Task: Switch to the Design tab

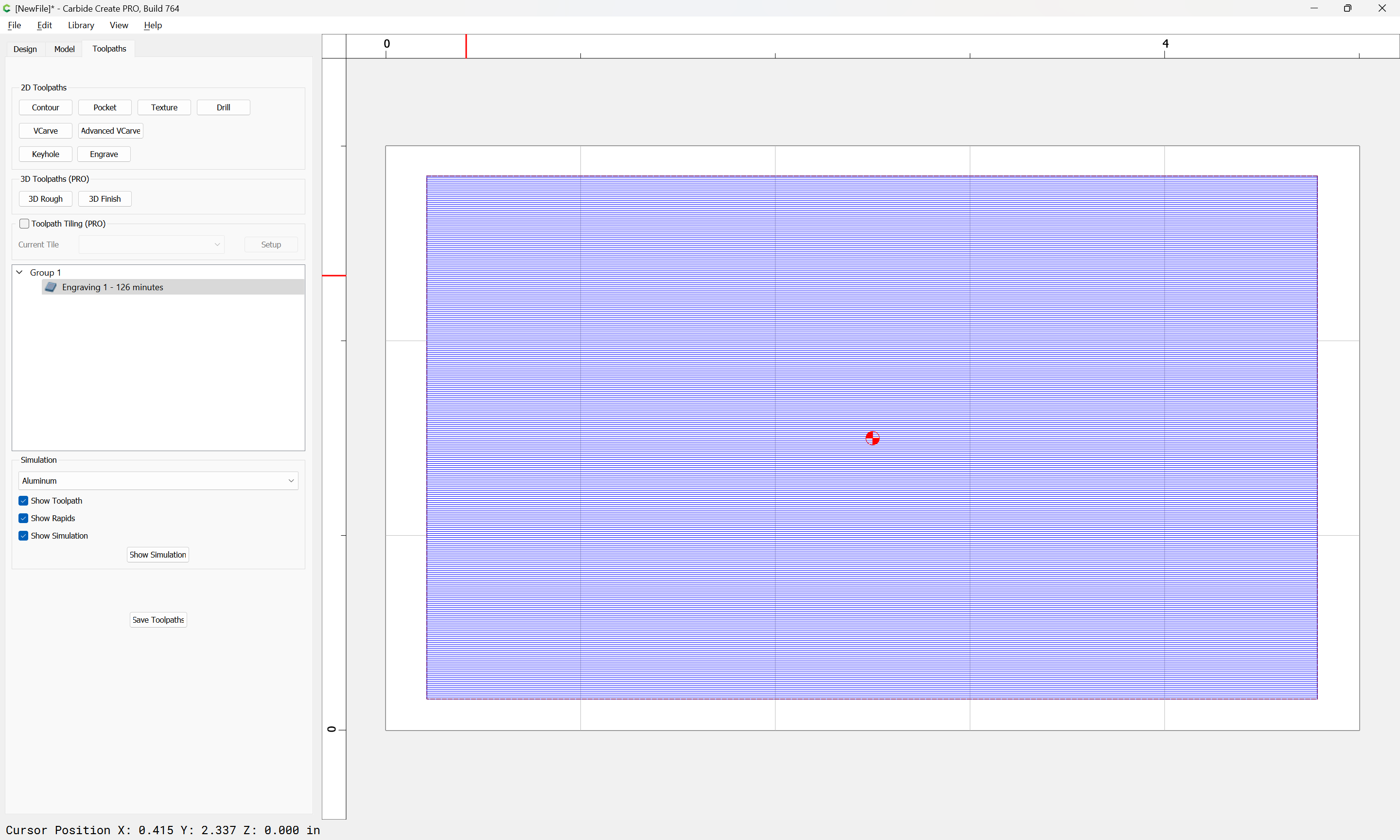Action: [25, 49]
